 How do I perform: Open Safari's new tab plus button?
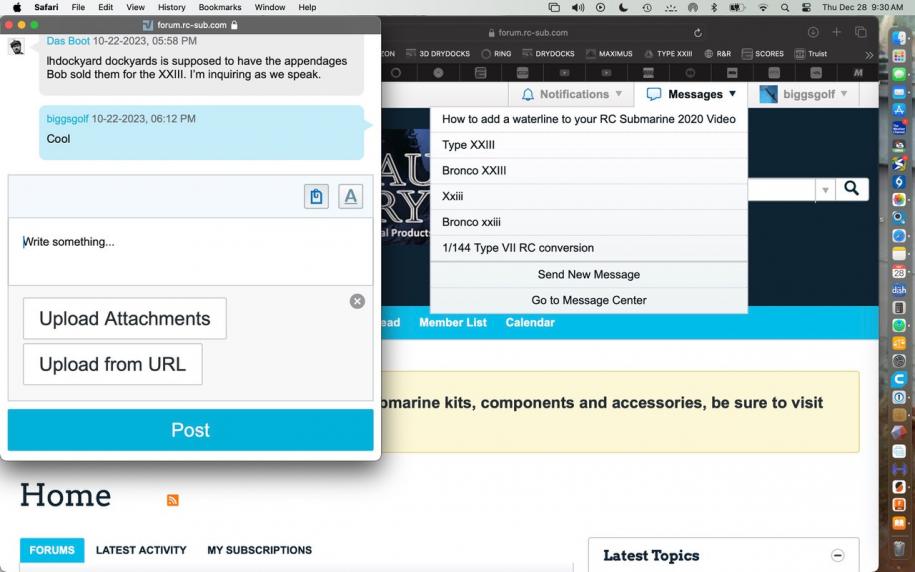[x=836, y=32]
